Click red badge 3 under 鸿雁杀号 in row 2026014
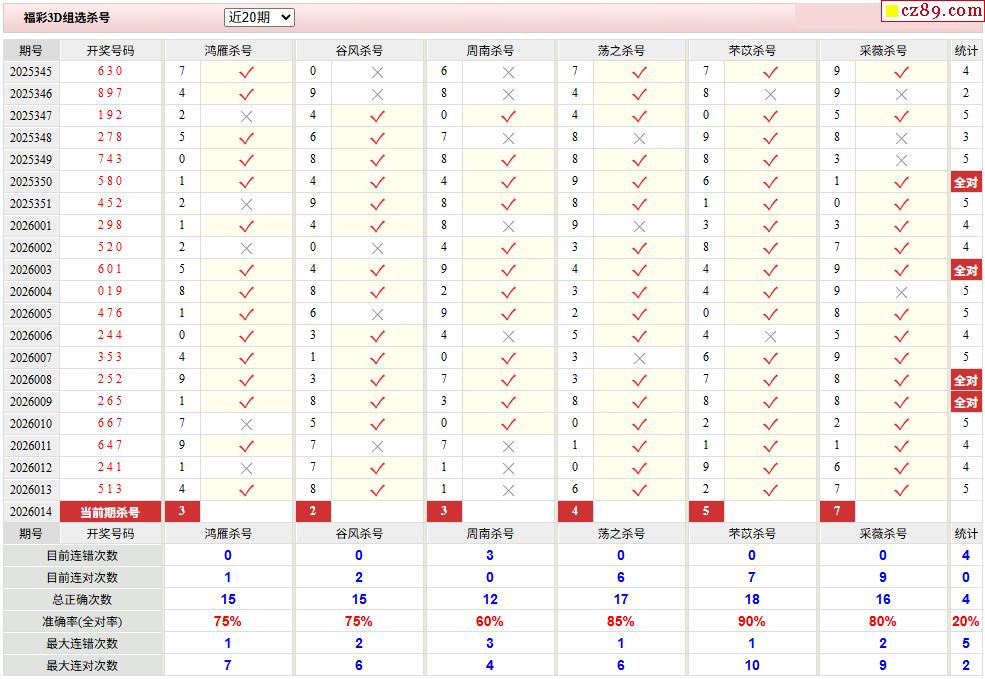Screen dimensions: 985x679 point(182,511)
